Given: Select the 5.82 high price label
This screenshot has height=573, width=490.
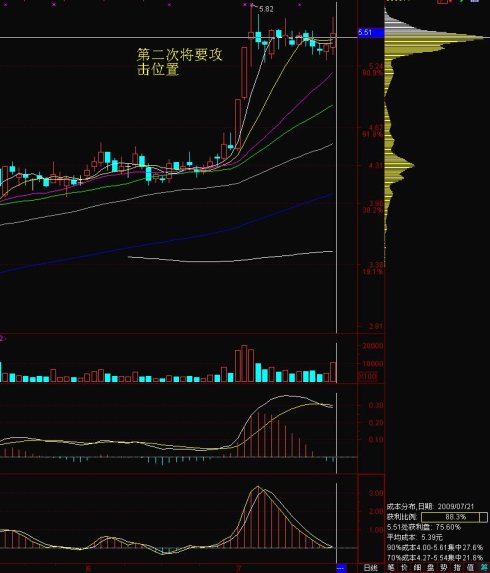Looking at the screenshot, I should click(266, 9).
